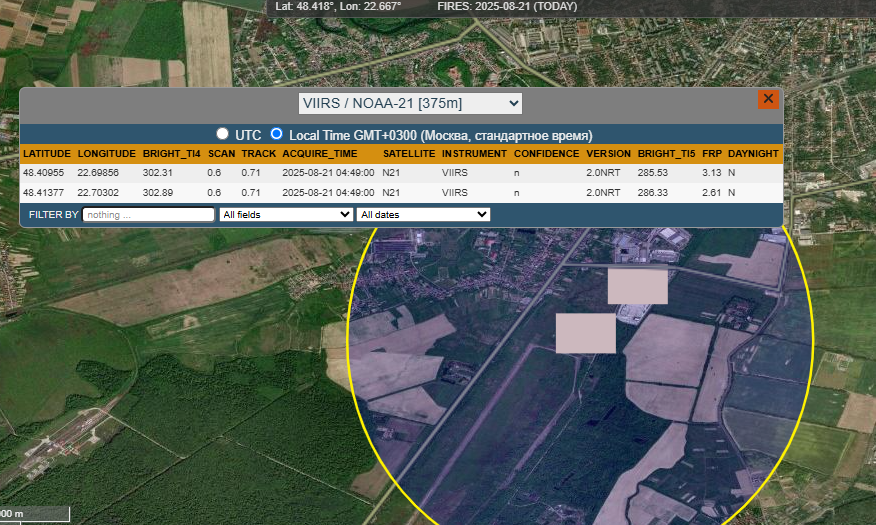
Task: Click the INSTRUMENT column header
Action: (x=474, y=154)
